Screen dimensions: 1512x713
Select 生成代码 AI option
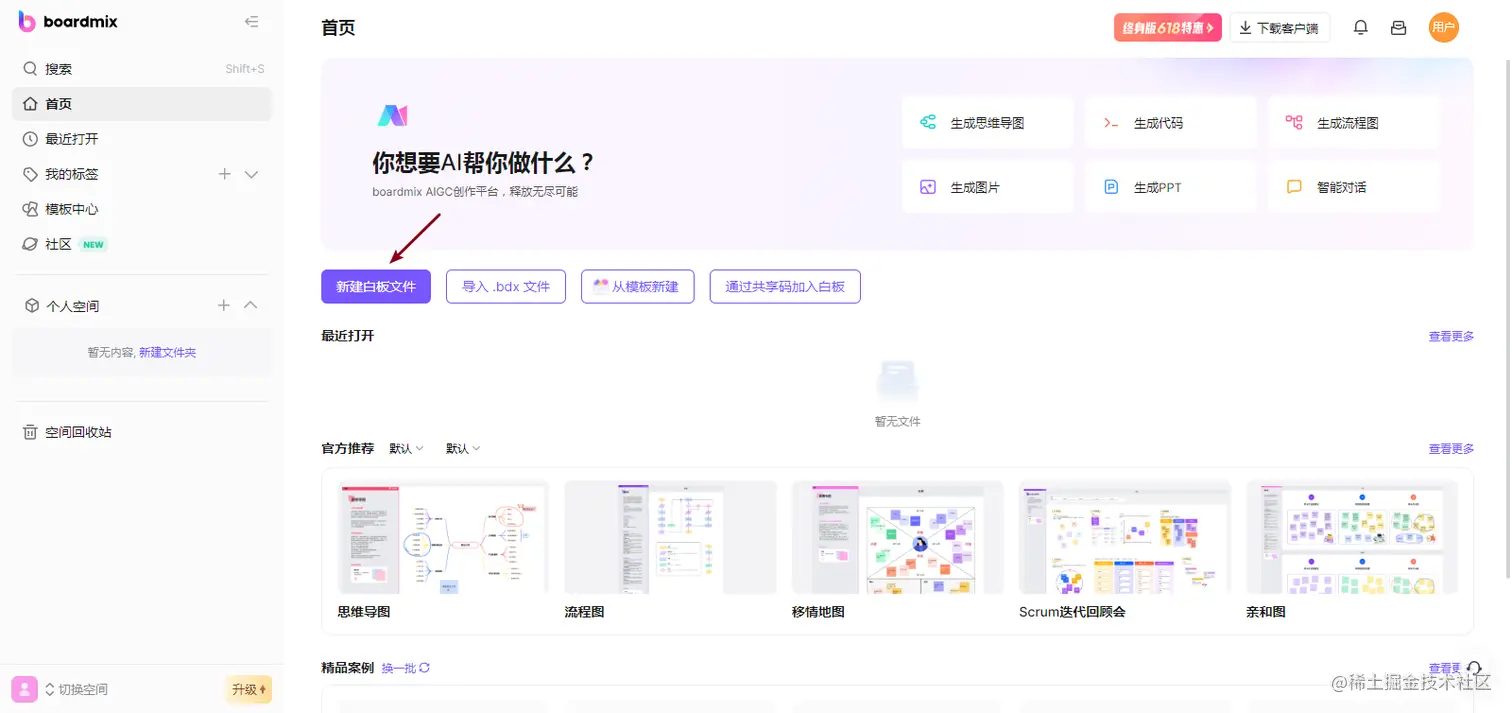tap(1171, 123)
